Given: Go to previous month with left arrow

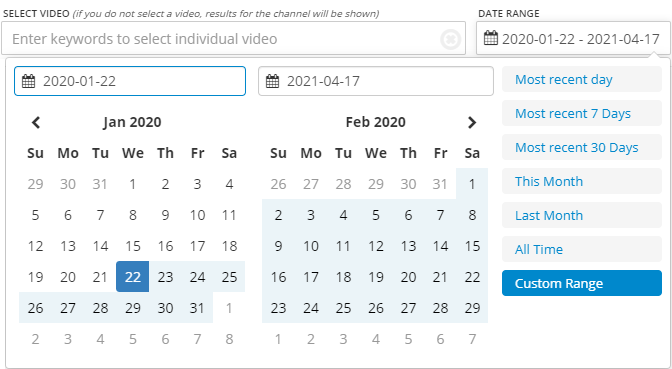Looking at the screenshot, I should point(36,123).
